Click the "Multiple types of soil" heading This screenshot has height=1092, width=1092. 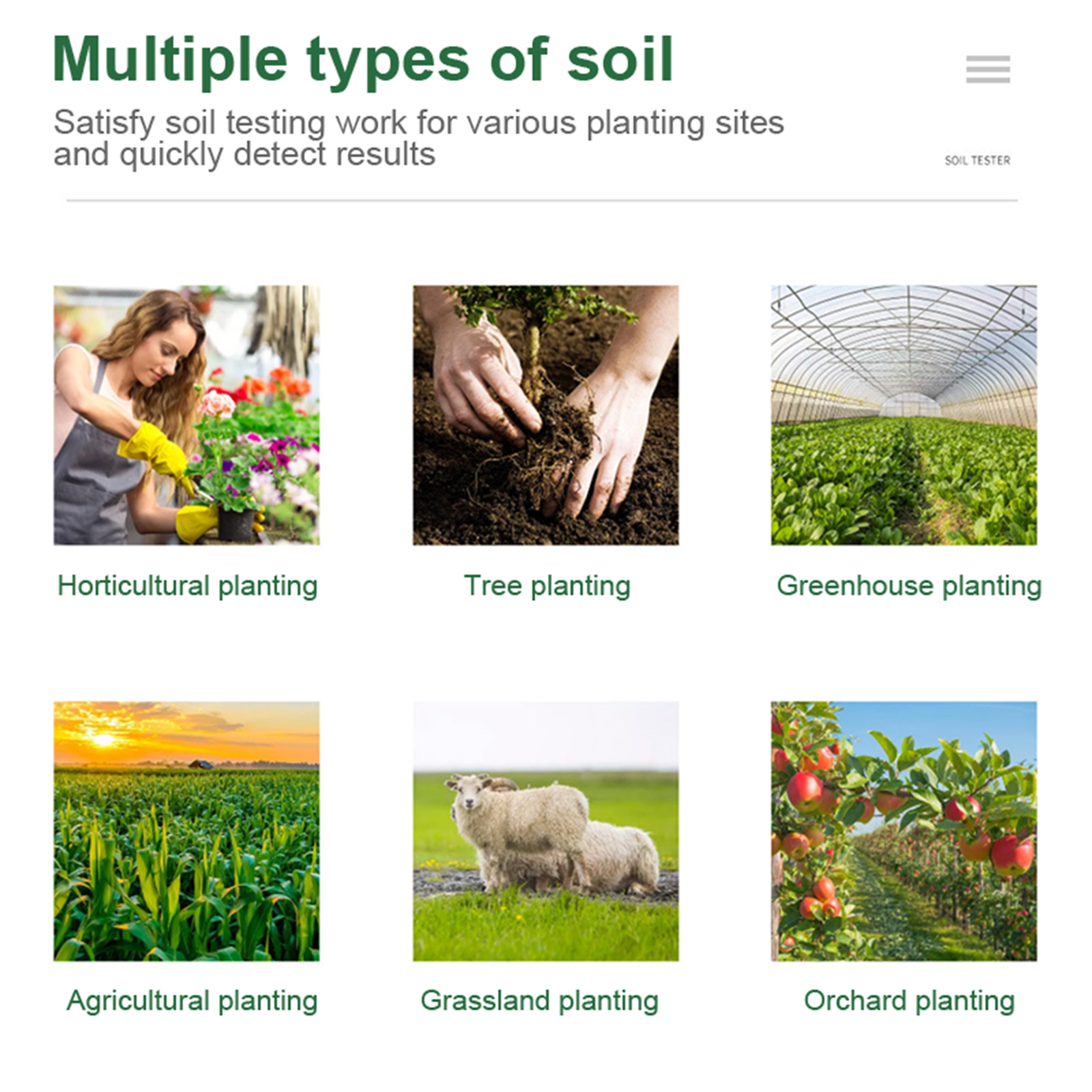(362, 60)
